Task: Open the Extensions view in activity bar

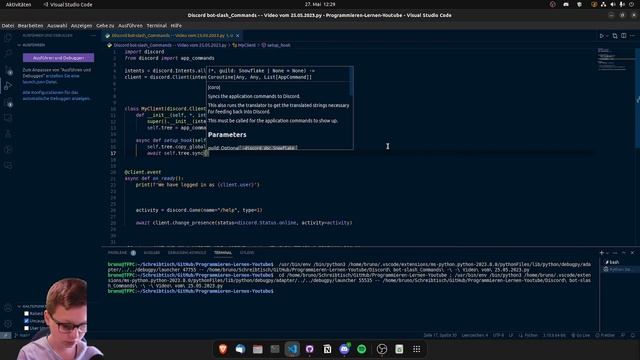Action: (8, 102)
